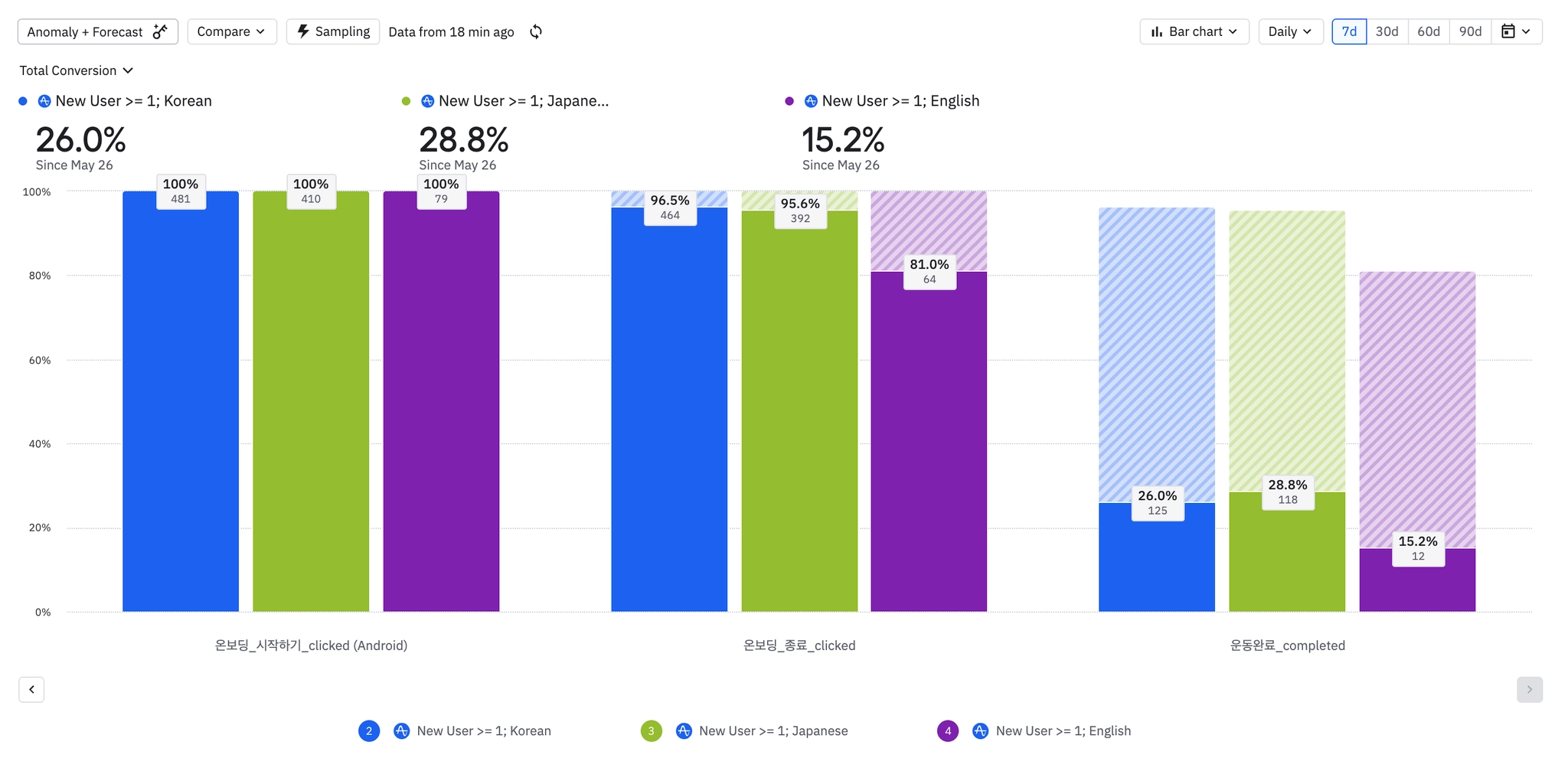Click the next steps arrow button

coord(1529,689)
